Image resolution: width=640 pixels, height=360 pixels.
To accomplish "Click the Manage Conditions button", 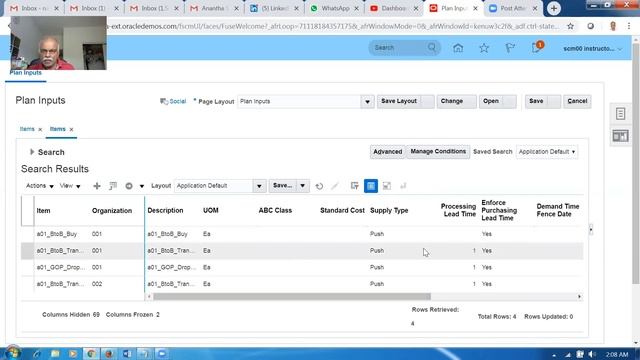I will click(x=438, y=151).
